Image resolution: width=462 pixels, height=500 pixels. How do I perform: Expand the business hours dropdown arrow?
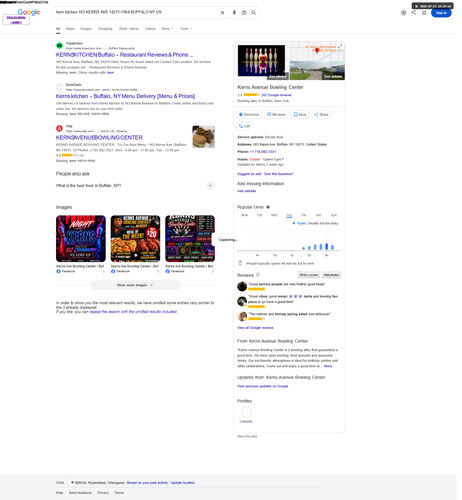tap(283, 159)
